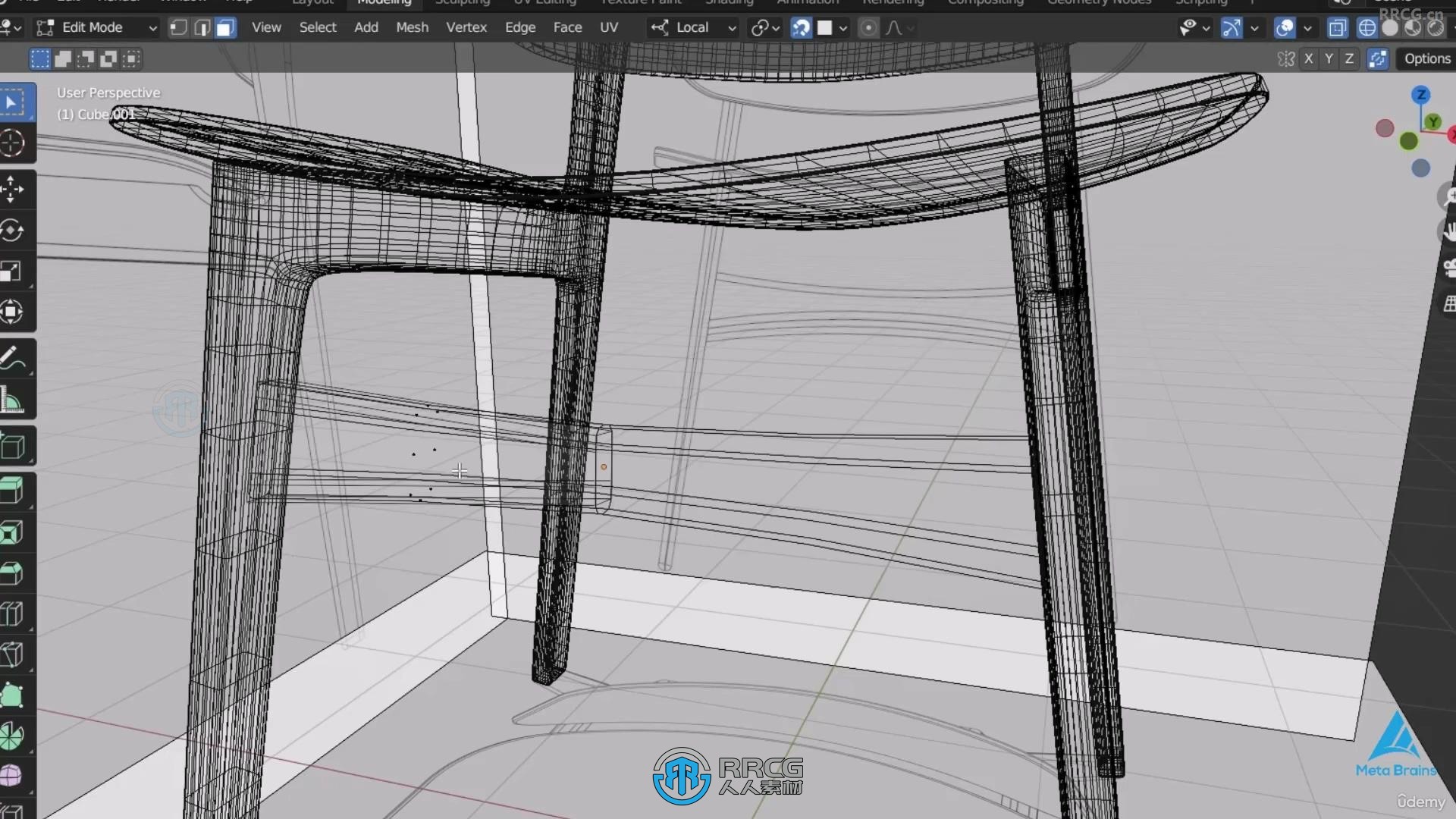1456x819 pixels.
Task: Select the Vertex menu tab
Action: (466, 27)
